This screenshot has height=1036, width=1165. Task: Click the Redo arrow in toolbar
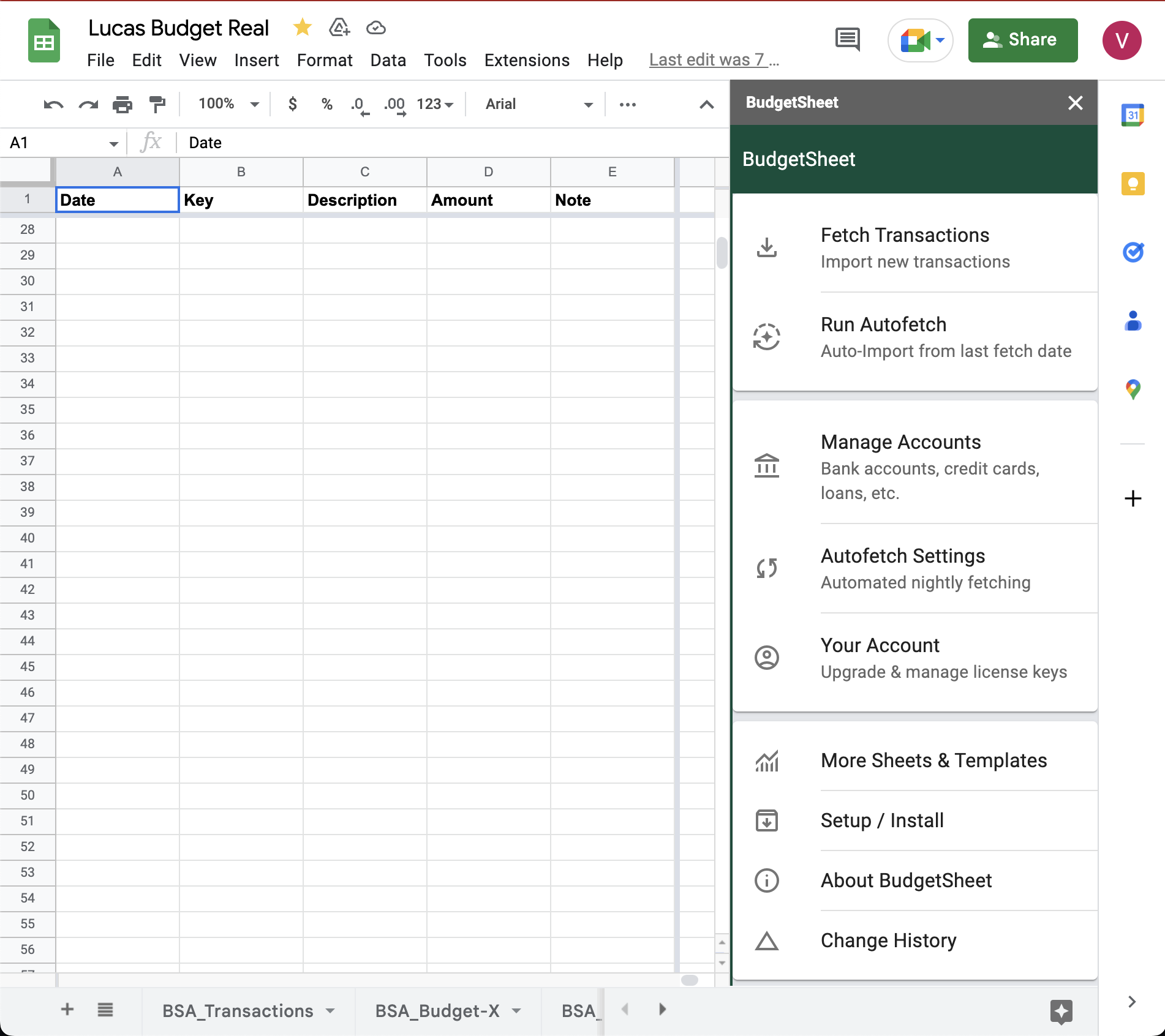point(88,105)
